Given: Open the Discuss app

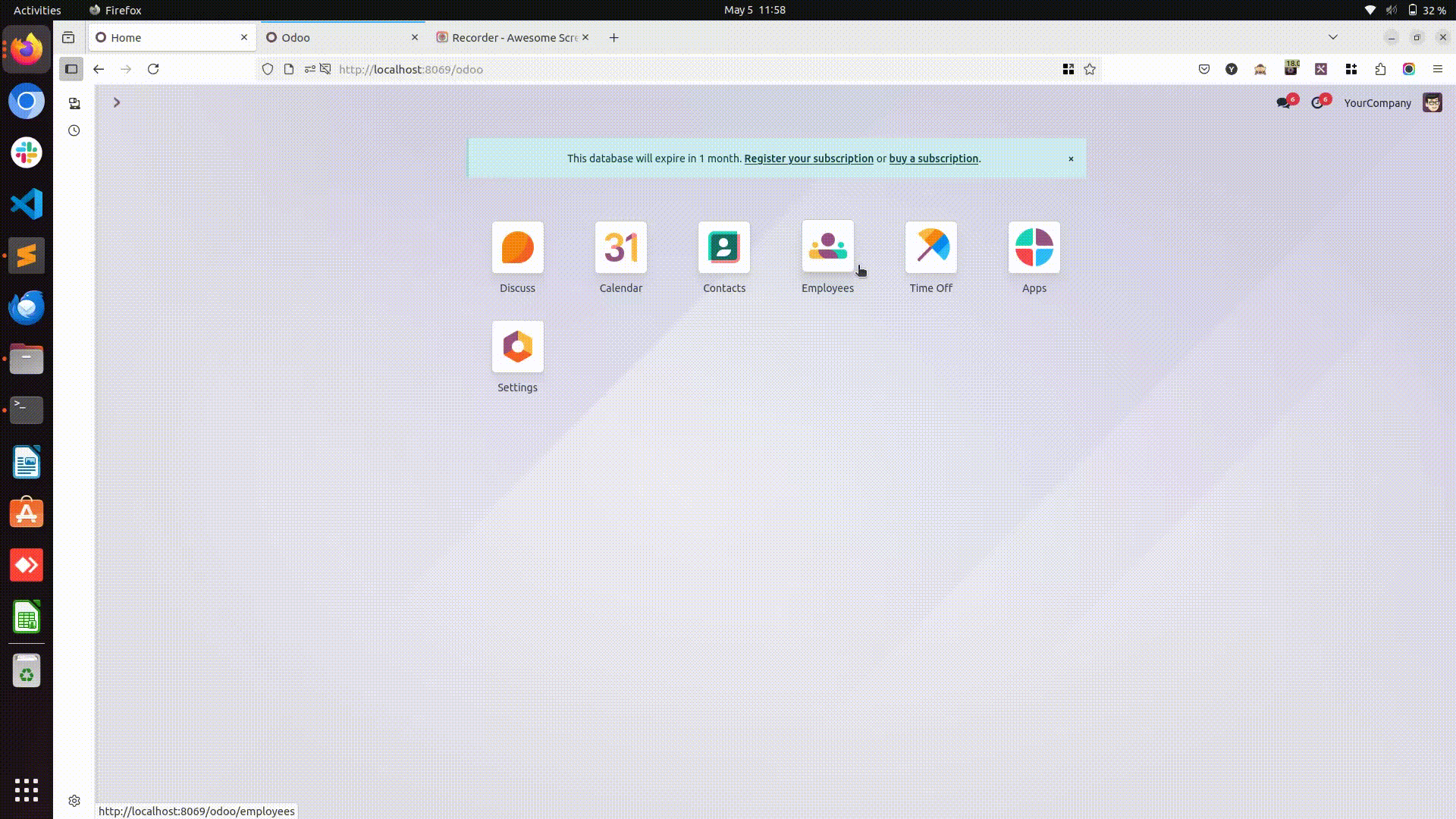Looking at the screenshot, I should point(517,248).
